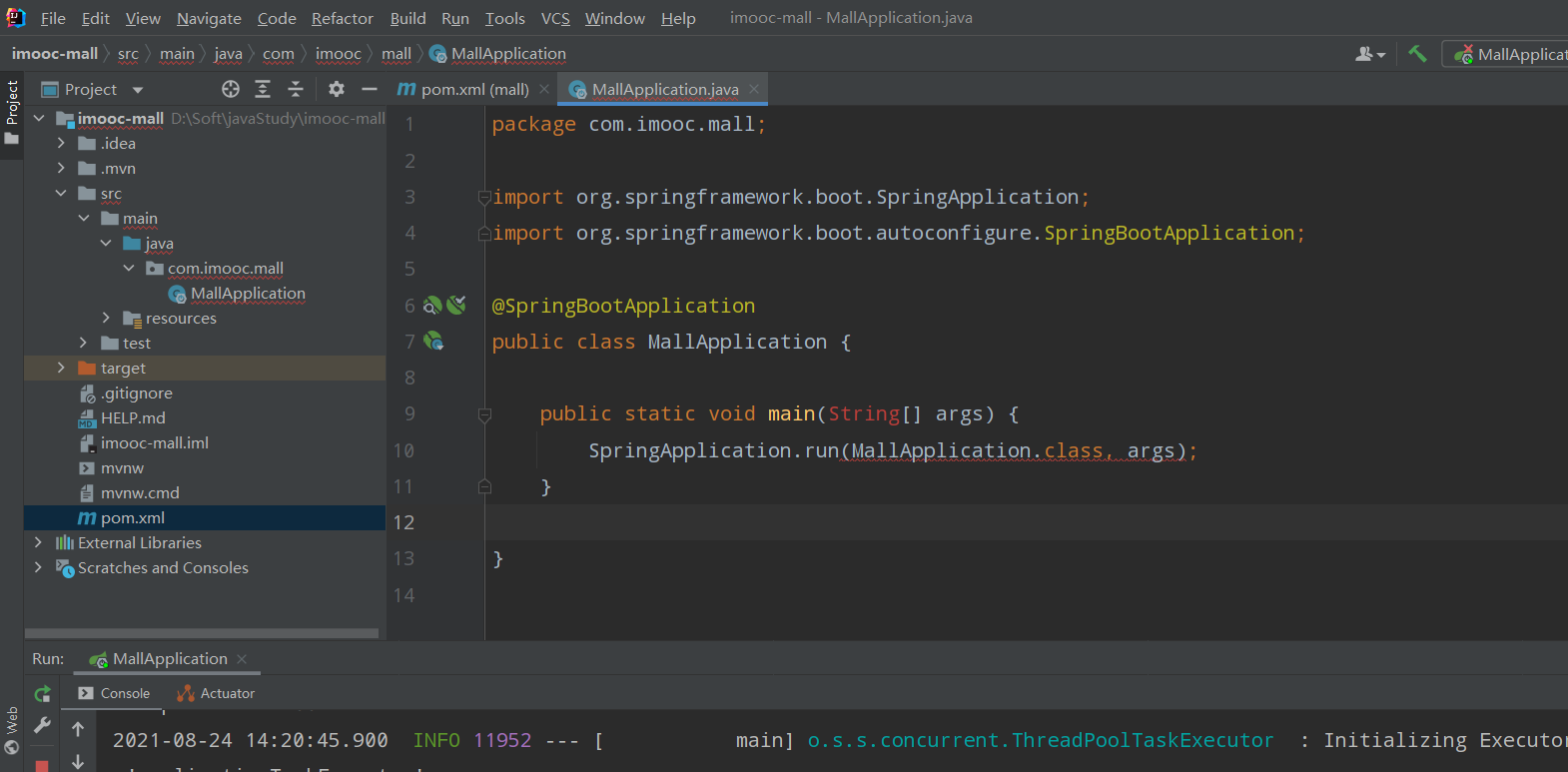Select MallApplication class in project tree
Image resolution: width=1568 pixels, height=772 pixels.
[x=248, y=294]
